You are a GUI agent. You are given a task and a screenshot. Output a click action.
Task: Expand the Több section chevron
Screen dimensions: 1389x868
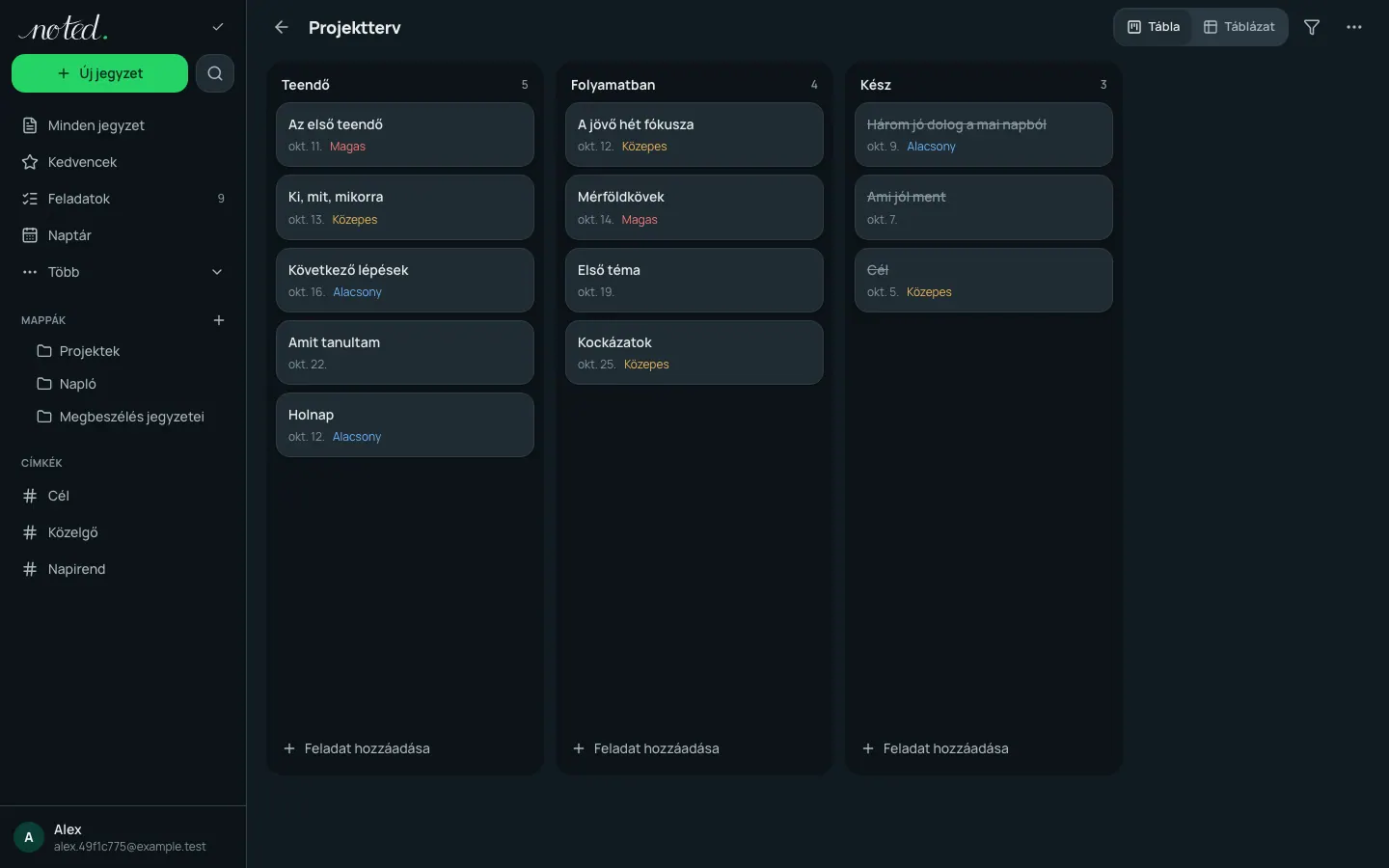coord(217,272)
